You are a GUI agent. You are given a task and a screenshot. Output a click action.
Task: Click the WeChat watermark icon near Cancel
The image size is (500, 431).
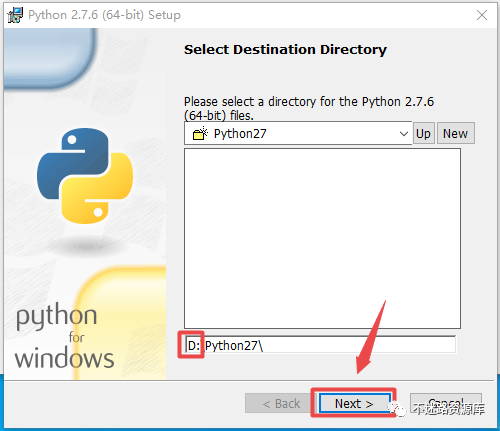pos(397,408)
